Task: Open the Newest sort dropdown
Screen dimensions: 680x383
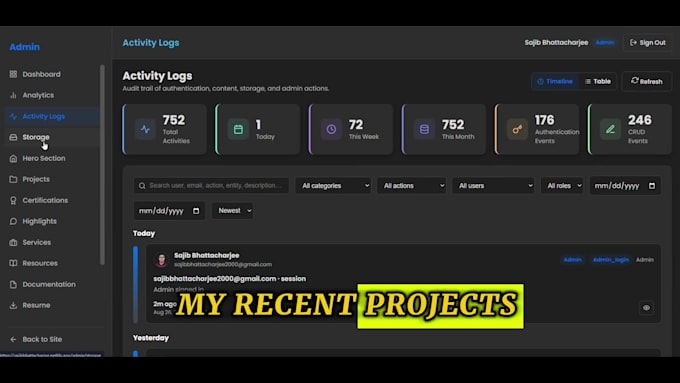Action: 232,211
